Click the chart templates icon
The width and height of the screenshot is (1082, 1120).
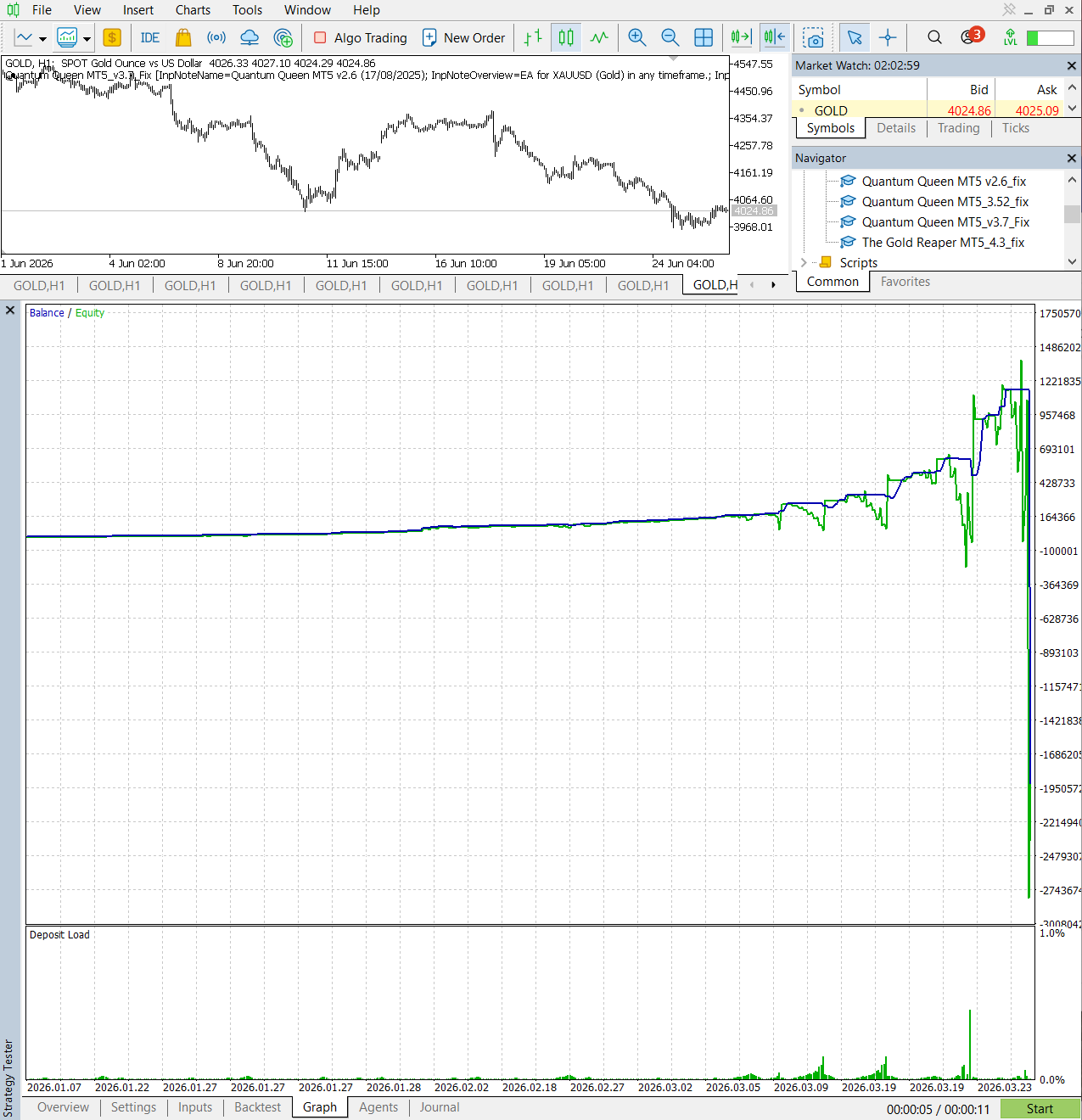[67, 37]
